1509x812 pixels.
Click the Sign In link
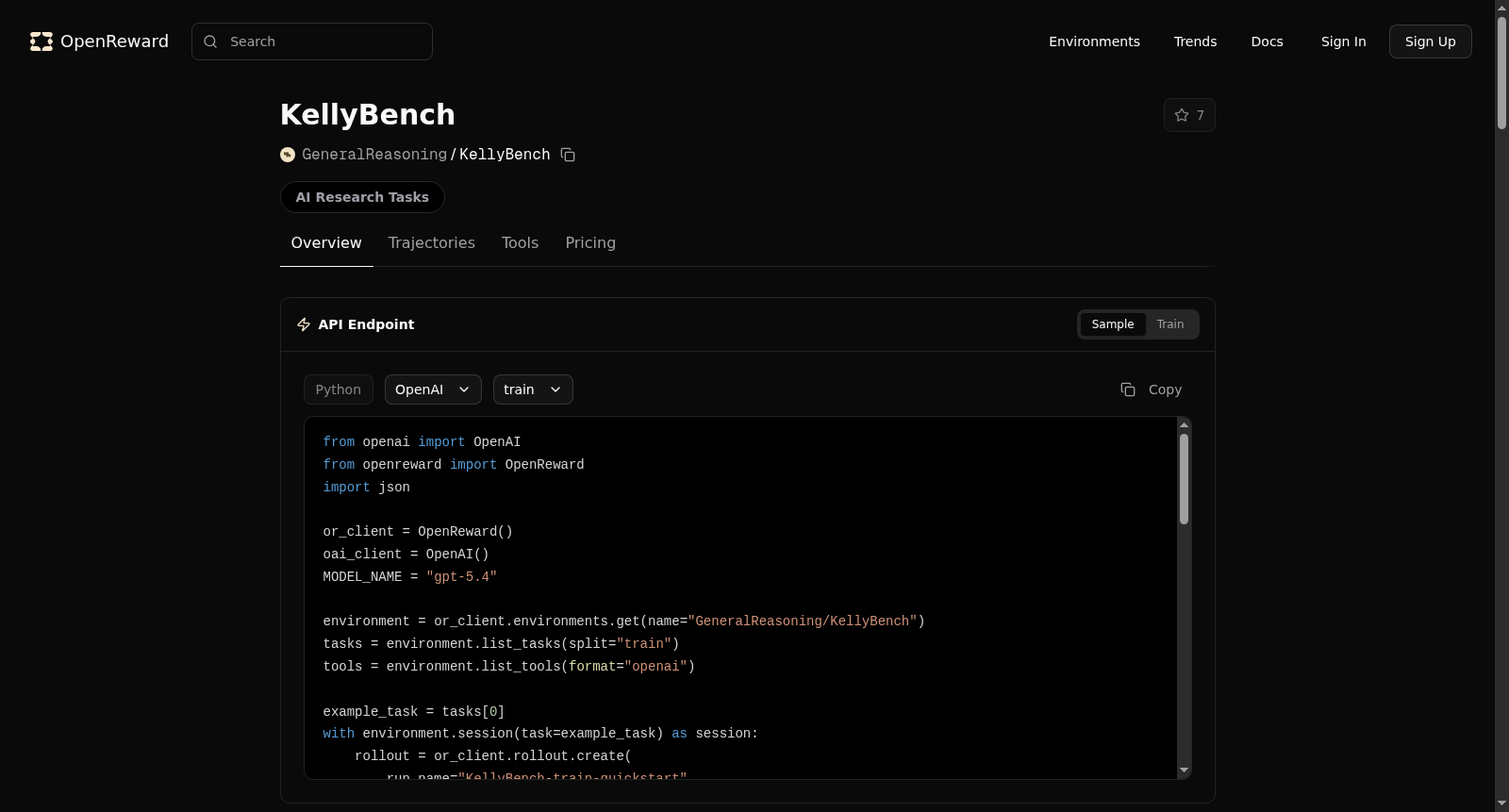[x=1343, y=41]
